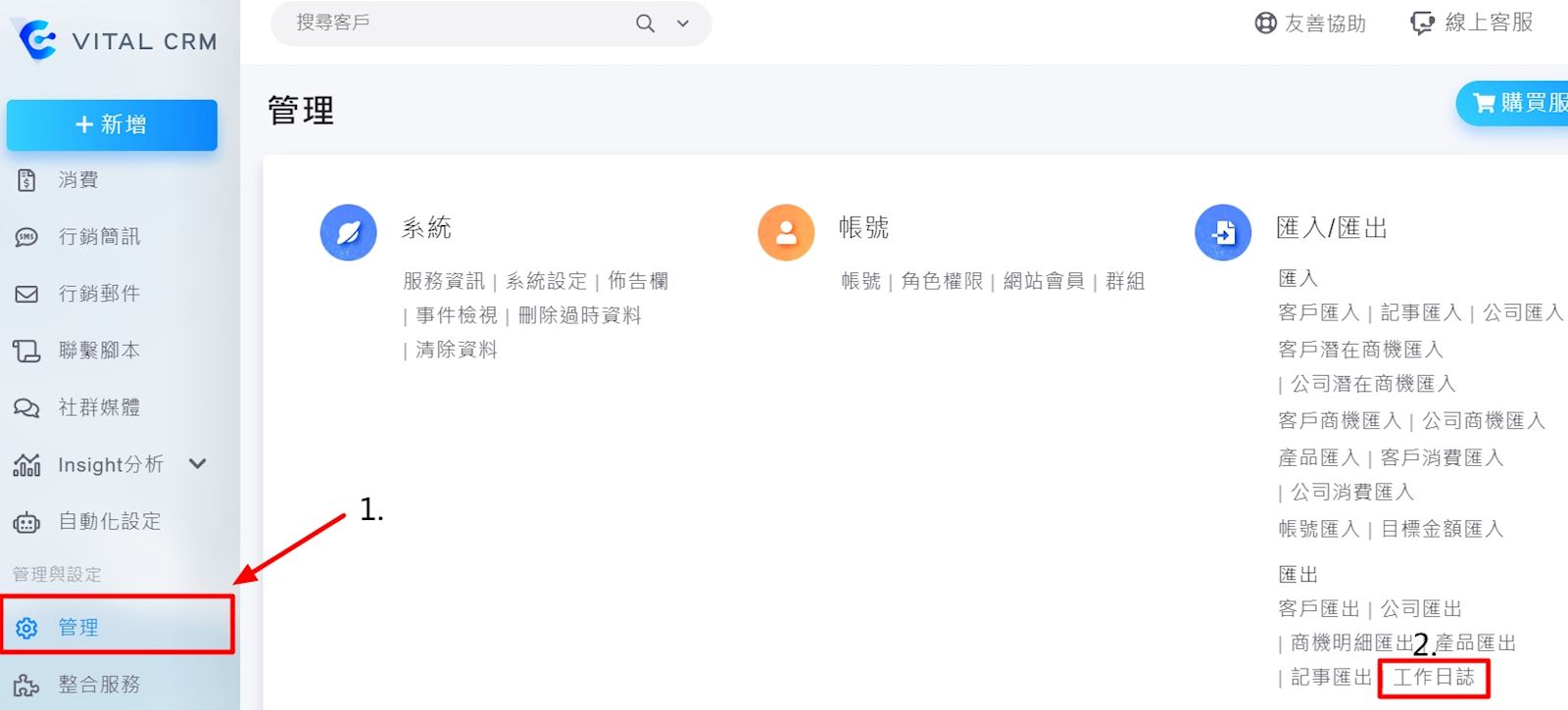Click the 自動化設定 robot icon
Image resolution: width=1568 pixels, height=710 pixels.
click(26, 522)
